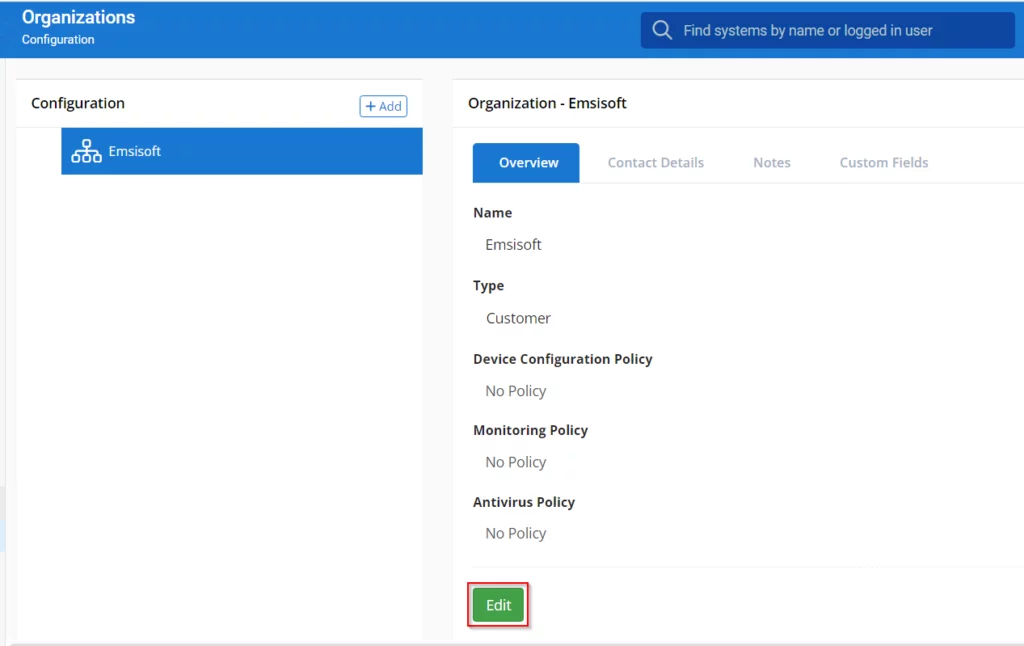Viewport: 1024px width, 646px height.
Task: Click the organization hierarchy icon beside Emsisoft
Action: point(86,151)
